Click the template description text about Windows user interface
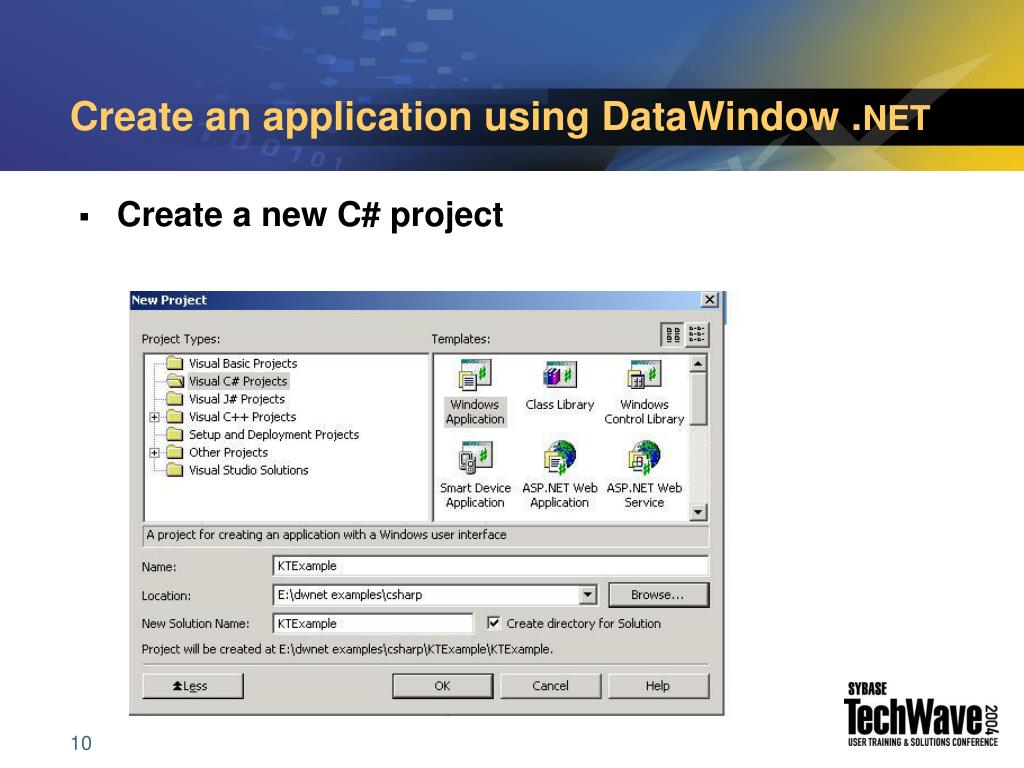This screenshot has height=768, width=1024. pos(326,534)
